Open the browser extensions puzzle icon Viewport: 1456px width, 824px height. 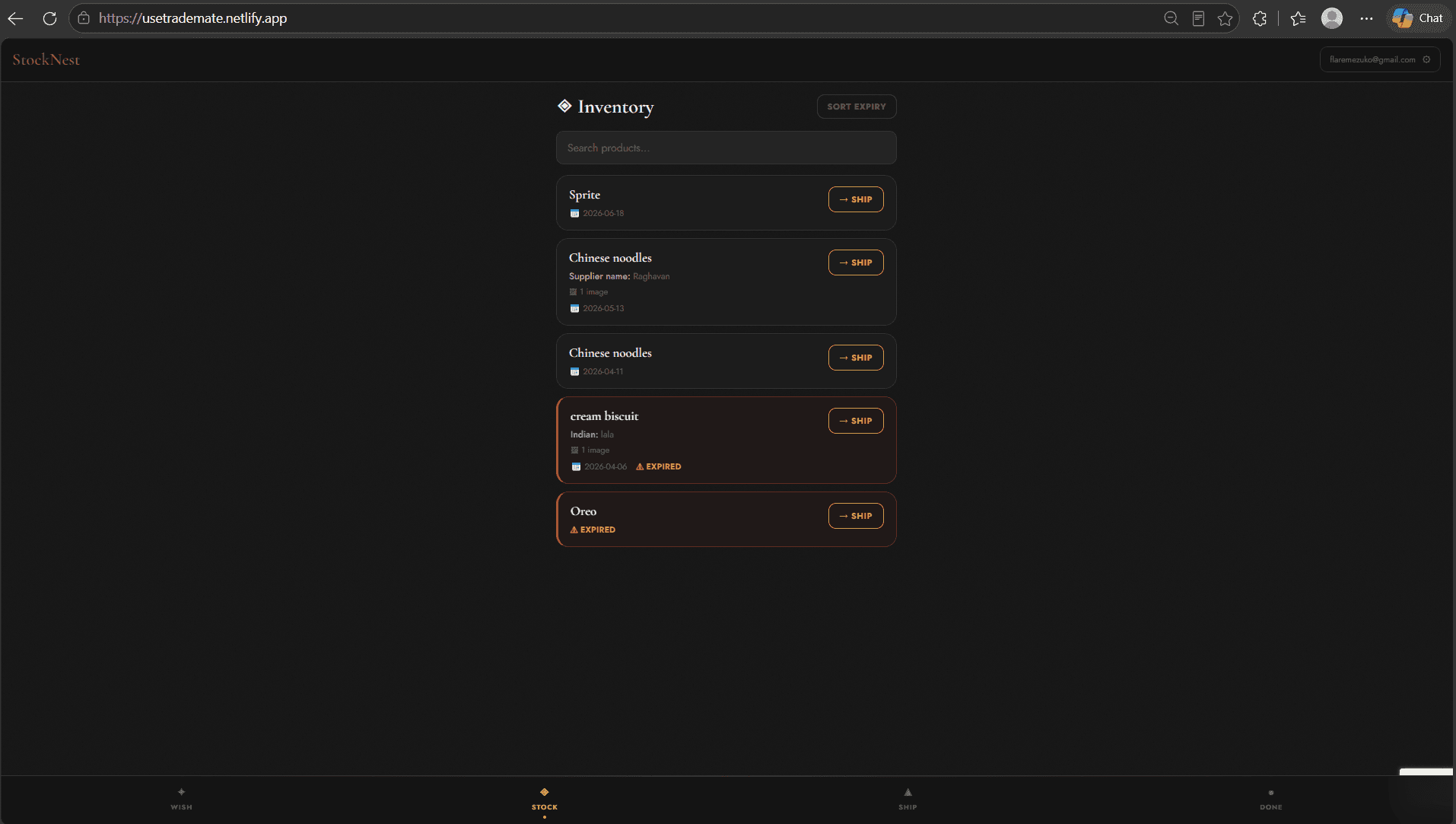pyautogui.click(x=1260, y=18)
